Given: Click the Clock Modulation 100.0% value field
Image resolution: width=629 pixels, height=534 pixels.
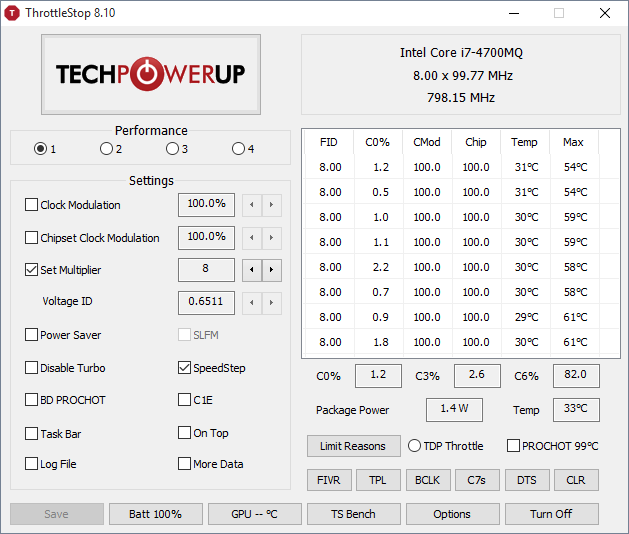Looking at the screenshot, I should [x=206, y=205].
